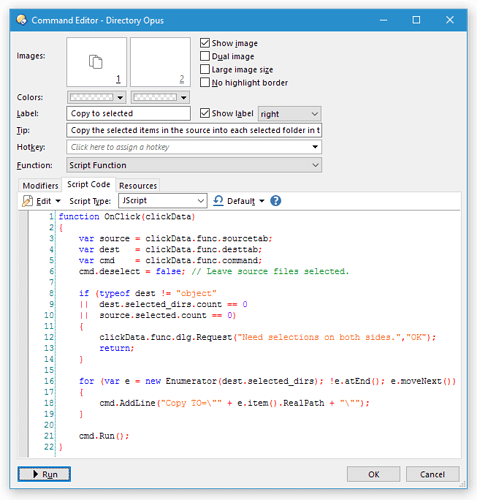Enable the Large image size checkbox
Viewport: 477px width, 500px height.
(x=205, y=69)
